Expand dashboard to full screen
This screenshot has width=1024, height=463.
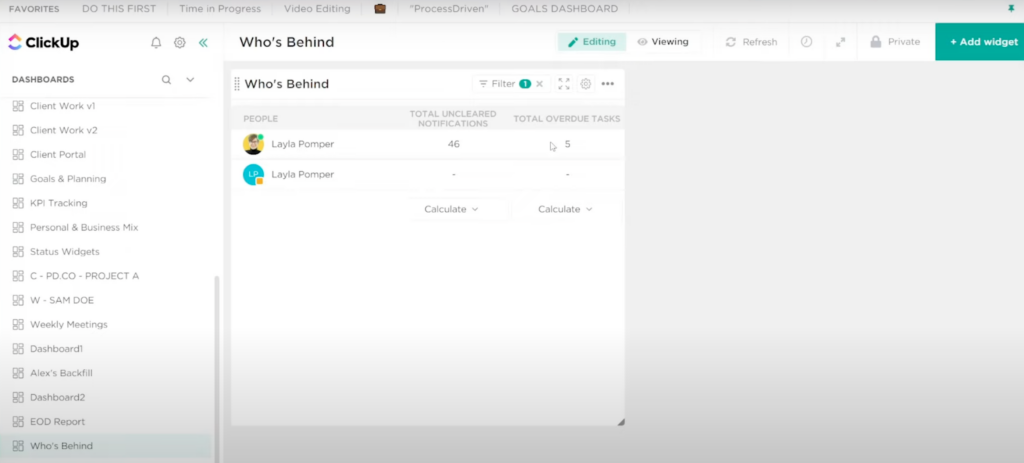pos(840,42)
